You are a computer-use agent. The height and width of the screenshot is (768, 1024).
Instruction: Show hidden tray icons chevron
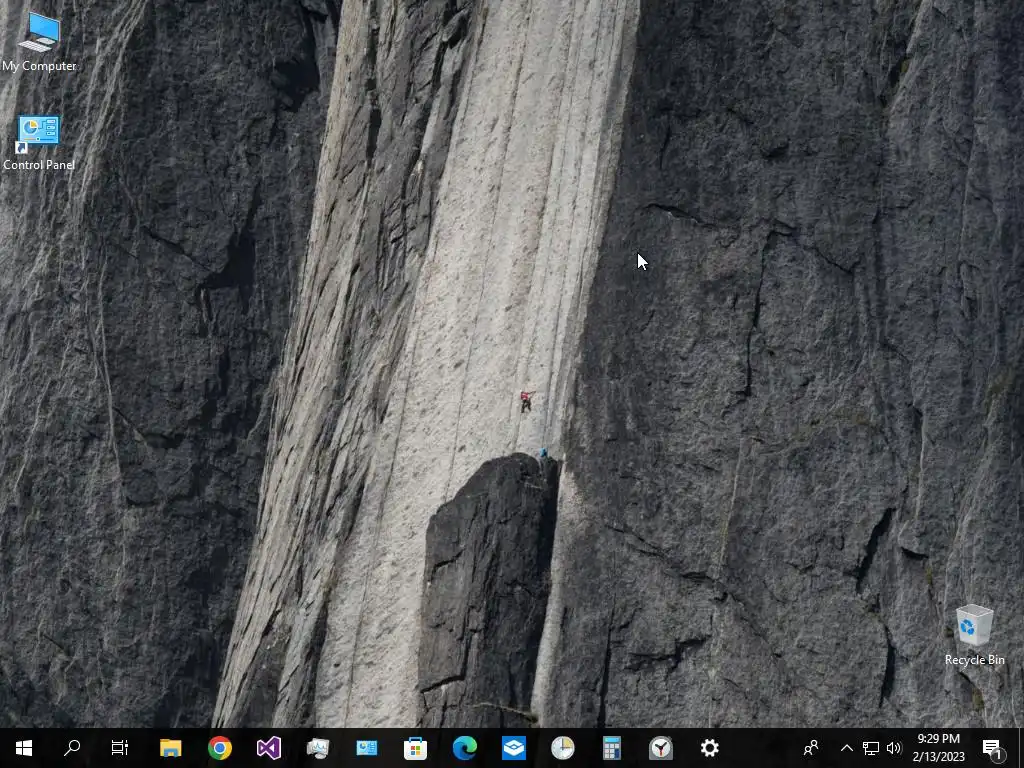[x=846, y=748]
